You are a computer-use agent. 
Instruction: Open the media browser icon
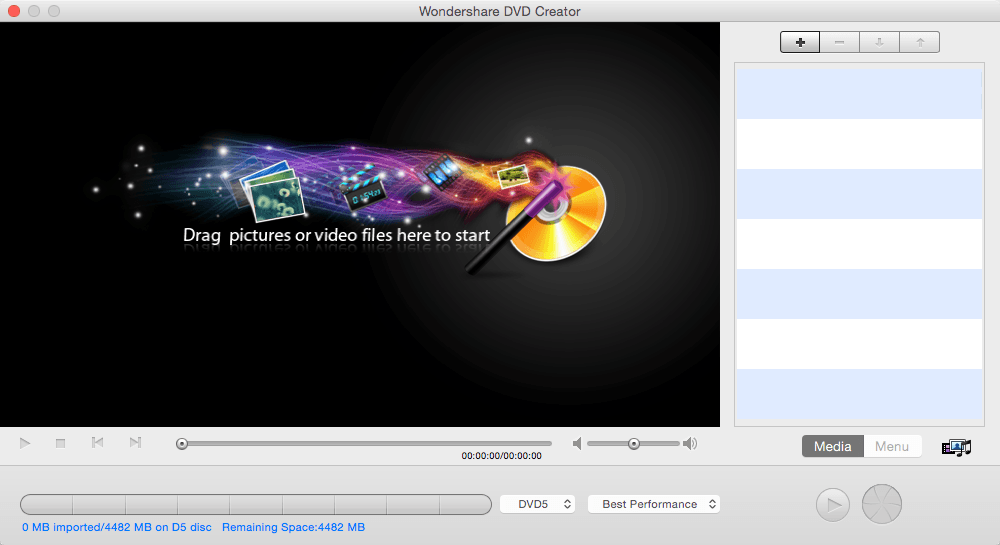coord(956,447)
